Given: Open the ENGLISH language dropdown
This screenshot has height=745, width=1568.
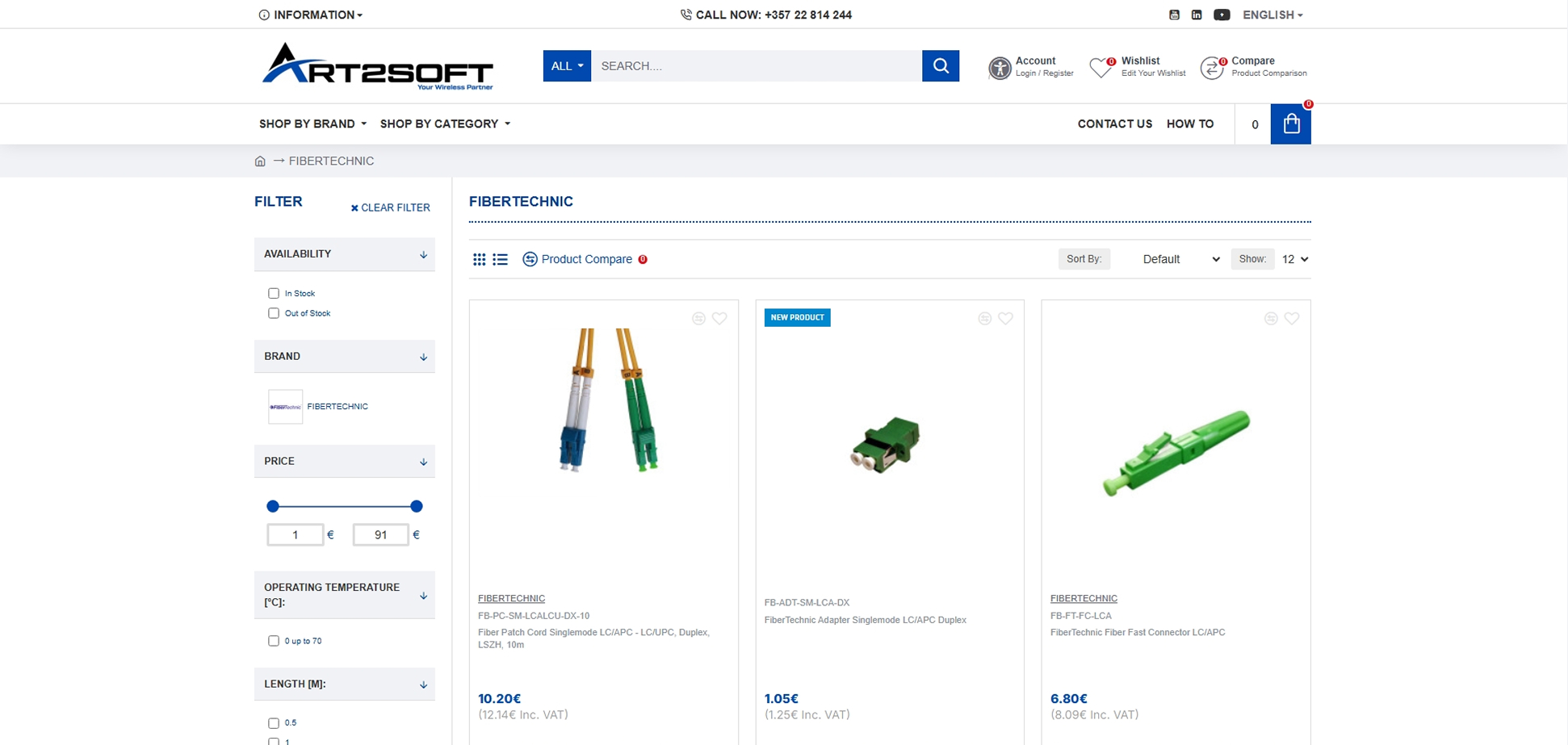Looking at the screenshot, I should pyautogui.click(x=1272, y=15).
